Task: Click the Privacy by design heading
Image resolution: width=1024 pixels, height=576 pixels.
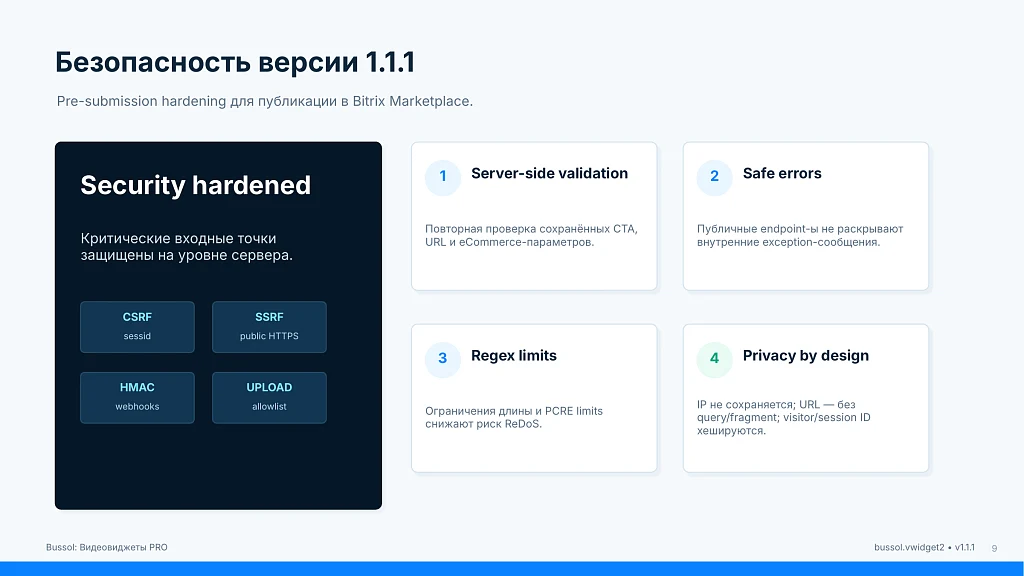Action: [x=806, y=356]
